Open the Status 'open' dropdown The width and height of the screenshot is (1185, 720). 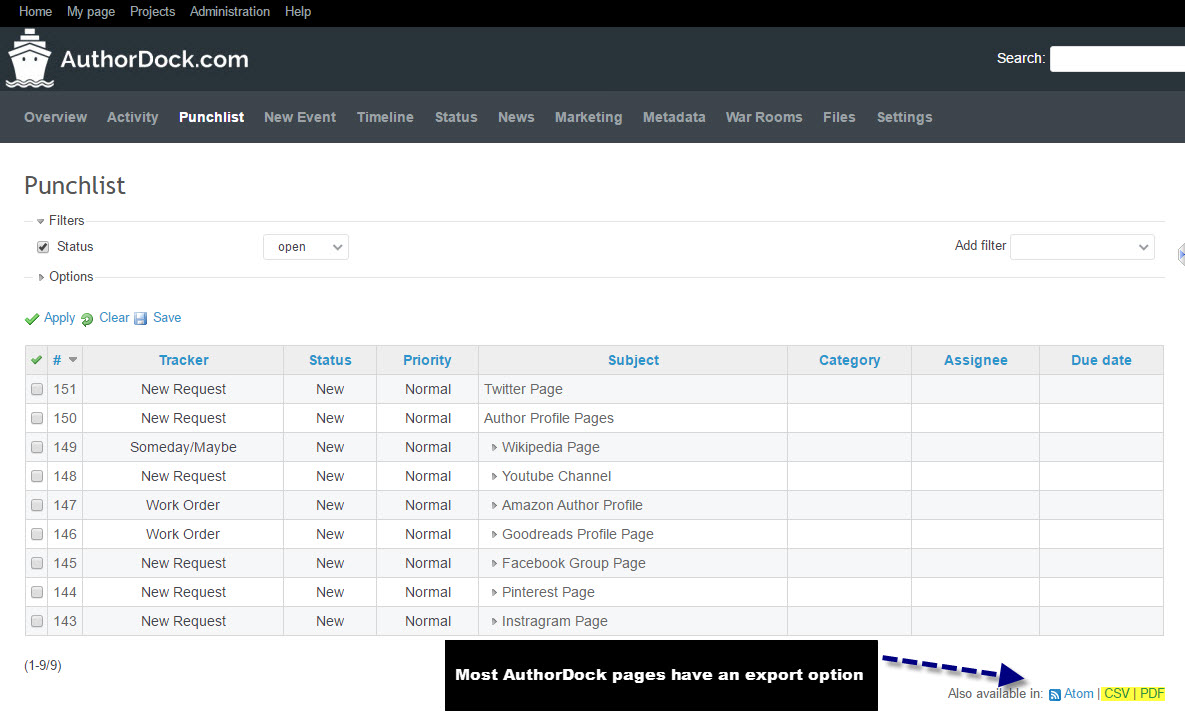(x=306, y=247)
